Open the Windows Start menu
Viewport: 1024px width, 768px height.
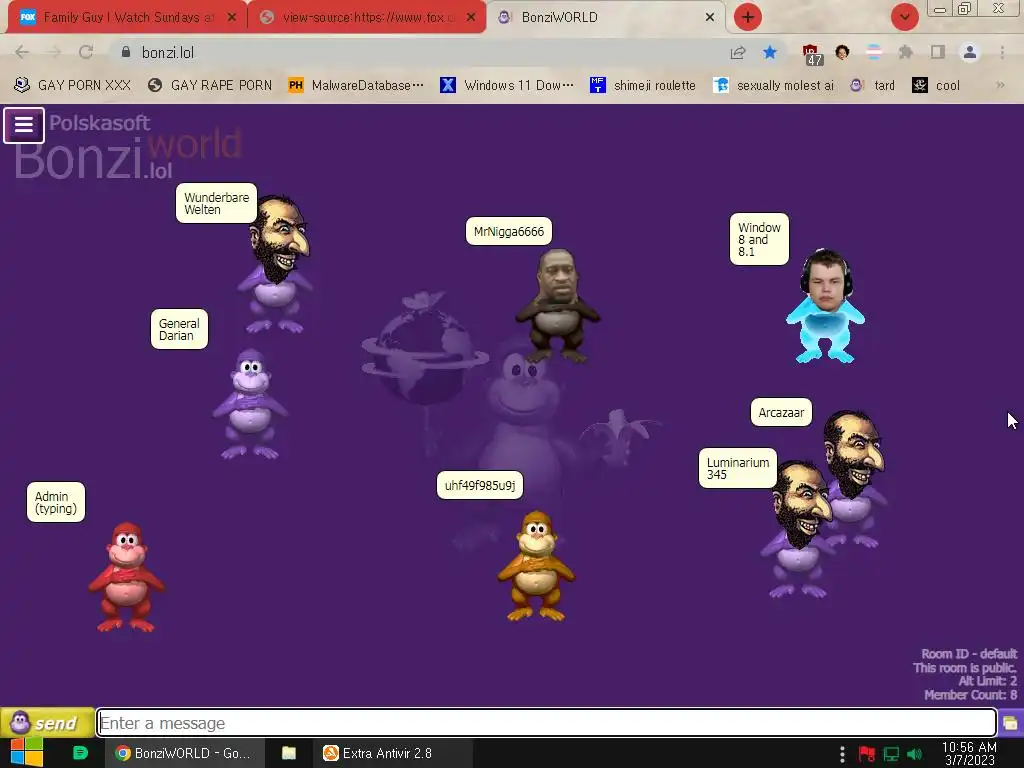tap(27, 753)
